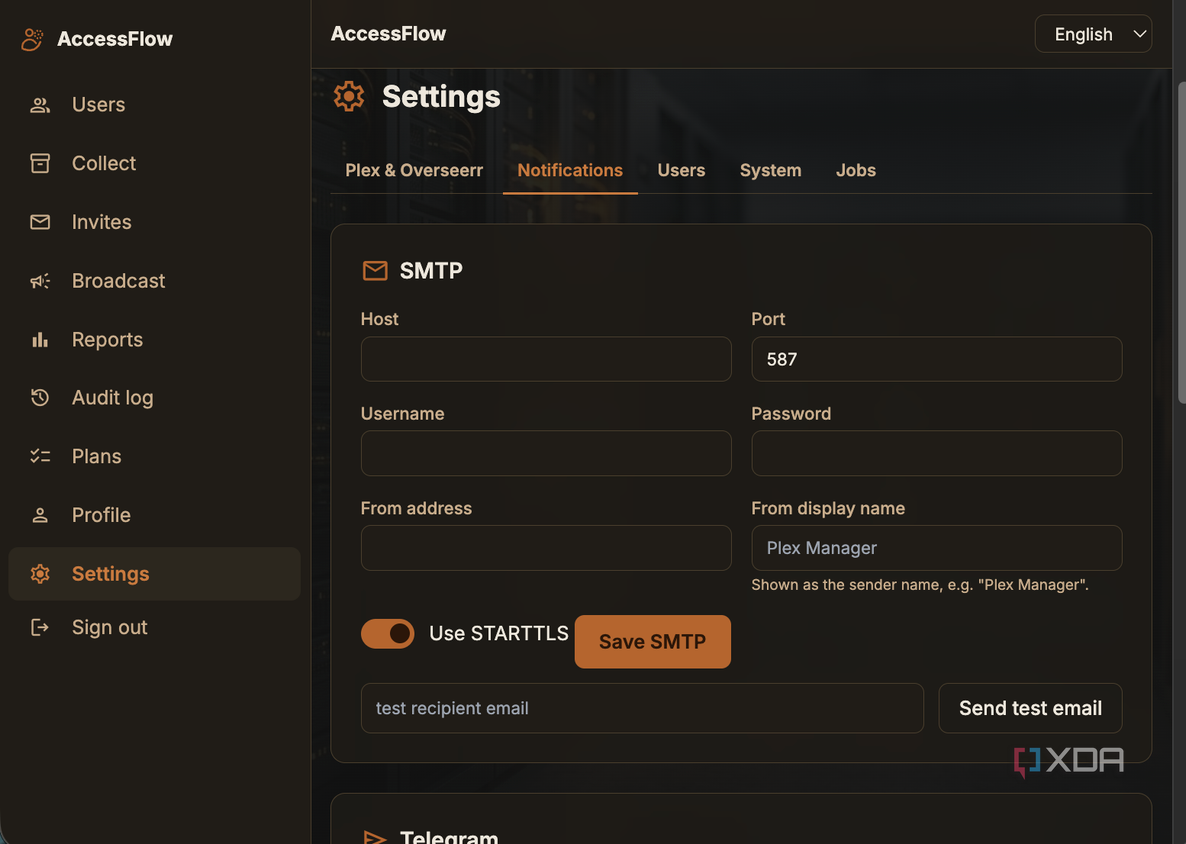Click the AccessFlow title in top header

pyautogui.click(x=388, y=34)
